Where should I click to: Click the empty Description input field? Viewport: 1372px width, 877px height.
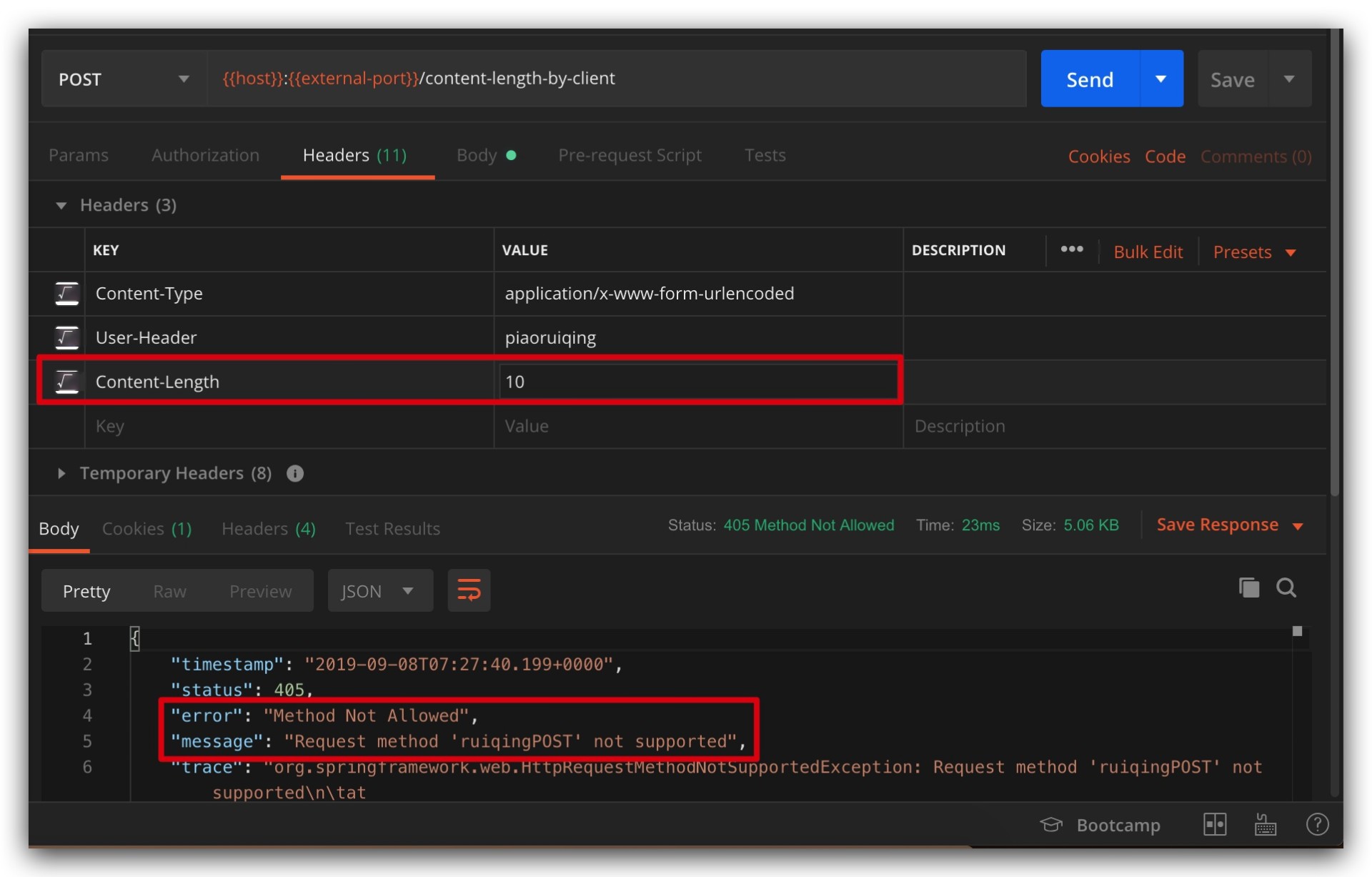tap(1115, 426)
